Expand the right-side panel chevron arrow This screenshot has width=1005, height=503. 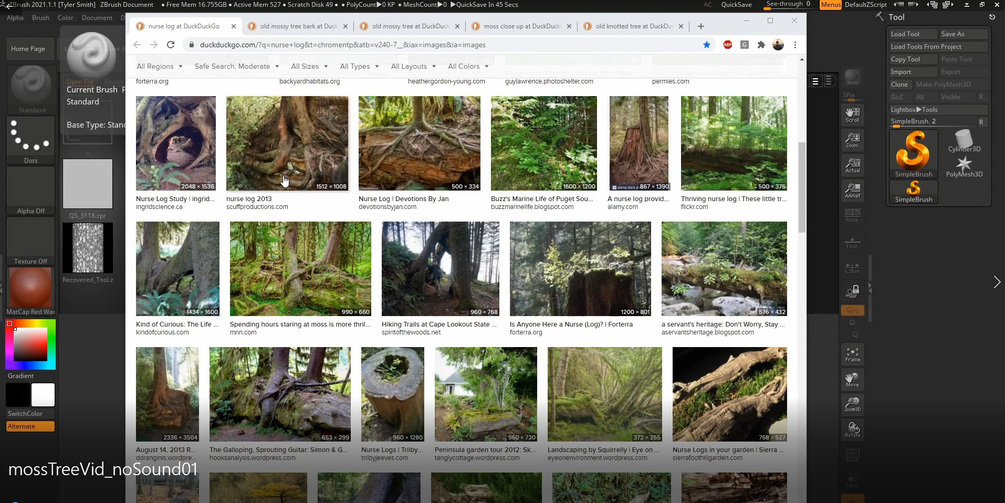coord(997,282)
